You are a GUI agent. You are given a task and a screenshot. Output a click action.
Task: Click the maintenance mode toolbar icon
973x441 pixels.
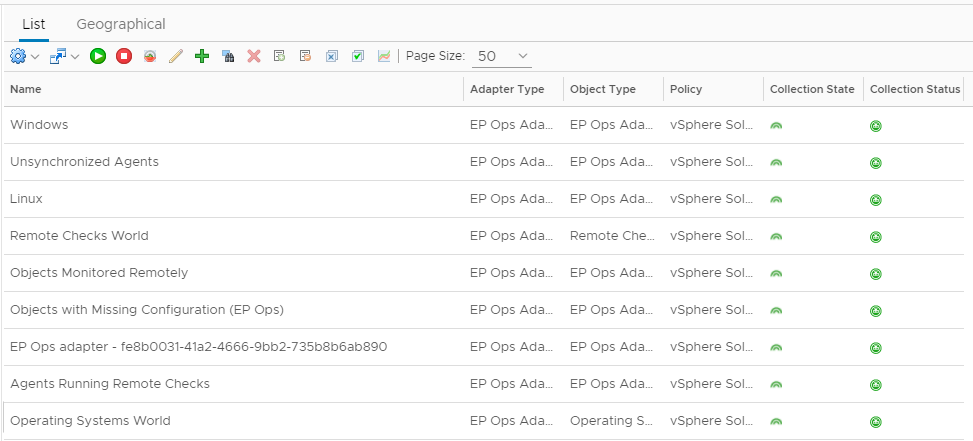pyautogui.click(x=150, y=57)
